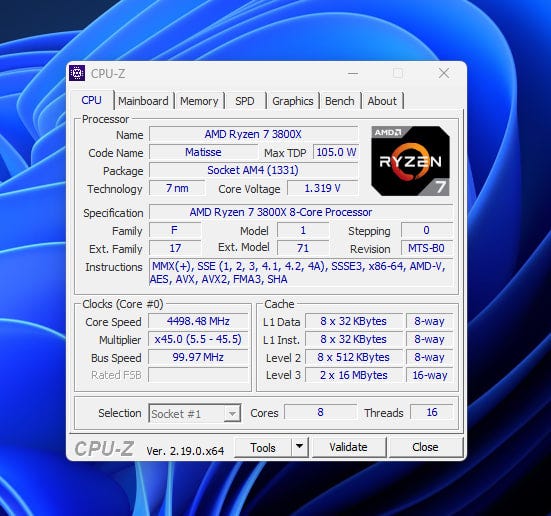
Task: Click the Package value Socket AM4 (1331)
Action: click(253, 170)
